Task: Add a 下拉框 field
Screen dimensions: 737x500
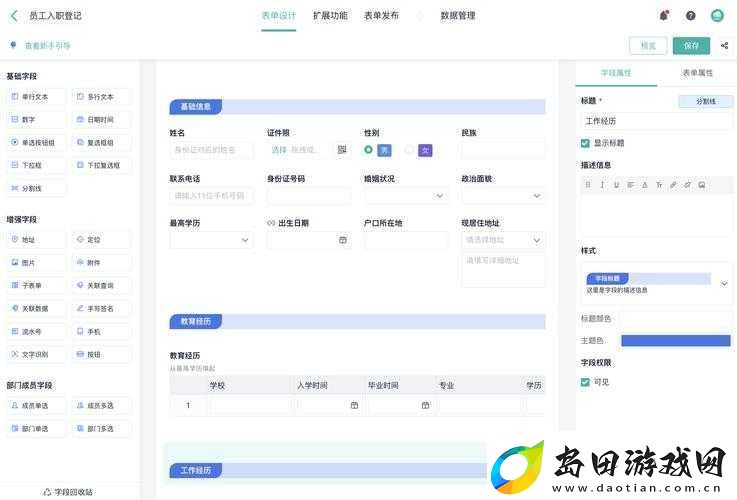Action: pyautogui.click(x=36, y=165)
